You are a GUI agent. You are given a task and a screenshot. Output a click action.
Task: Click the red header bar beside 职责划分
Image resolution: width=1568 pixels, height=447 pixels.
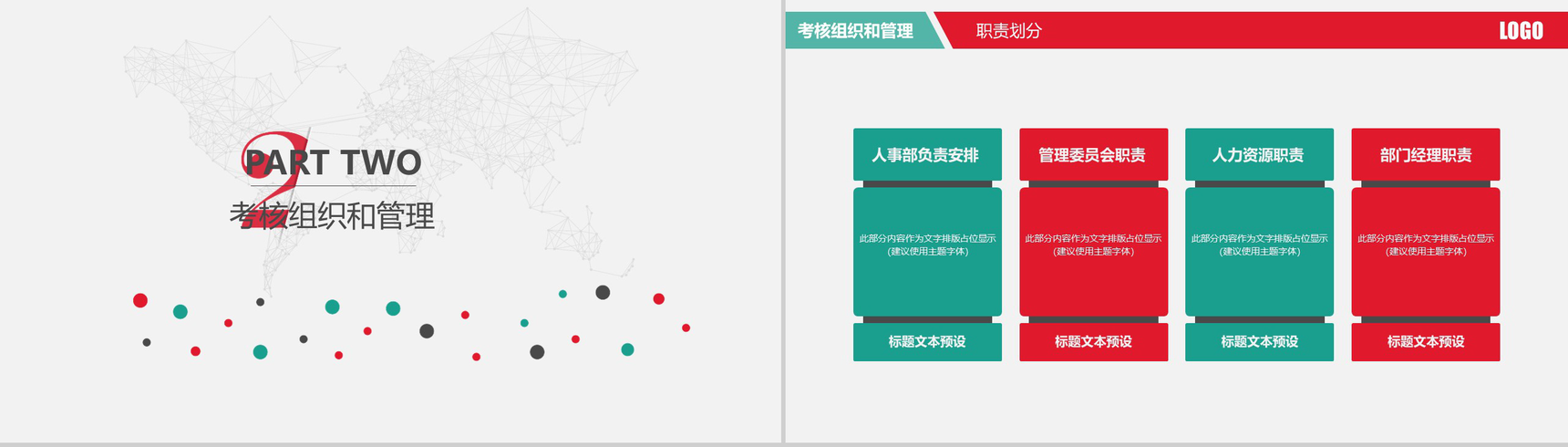(1276, 31)
